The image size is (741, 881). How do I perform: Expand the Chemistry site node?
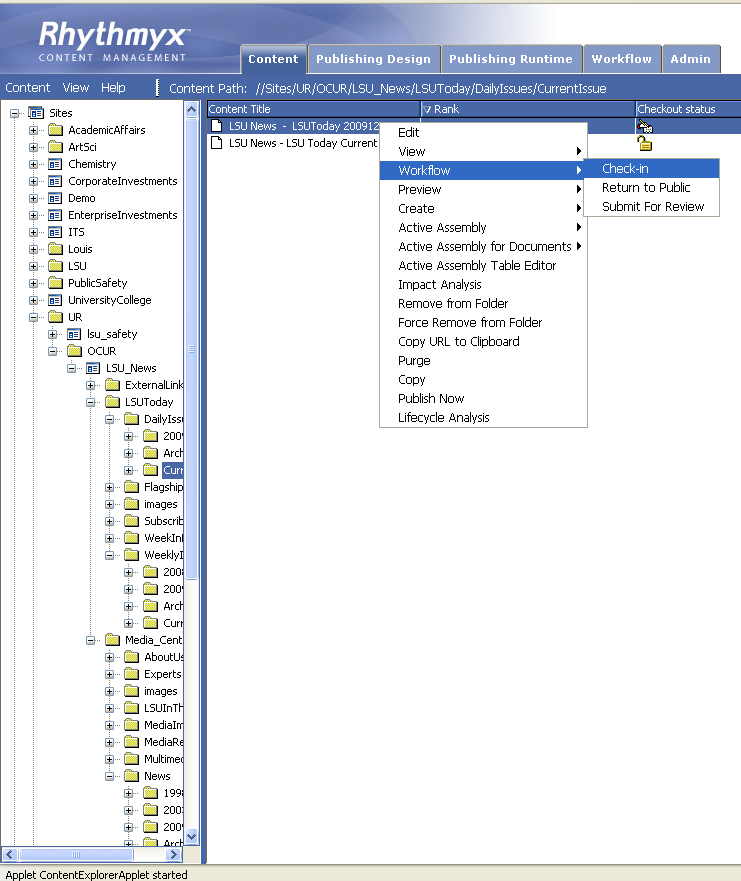pos(33,164)
